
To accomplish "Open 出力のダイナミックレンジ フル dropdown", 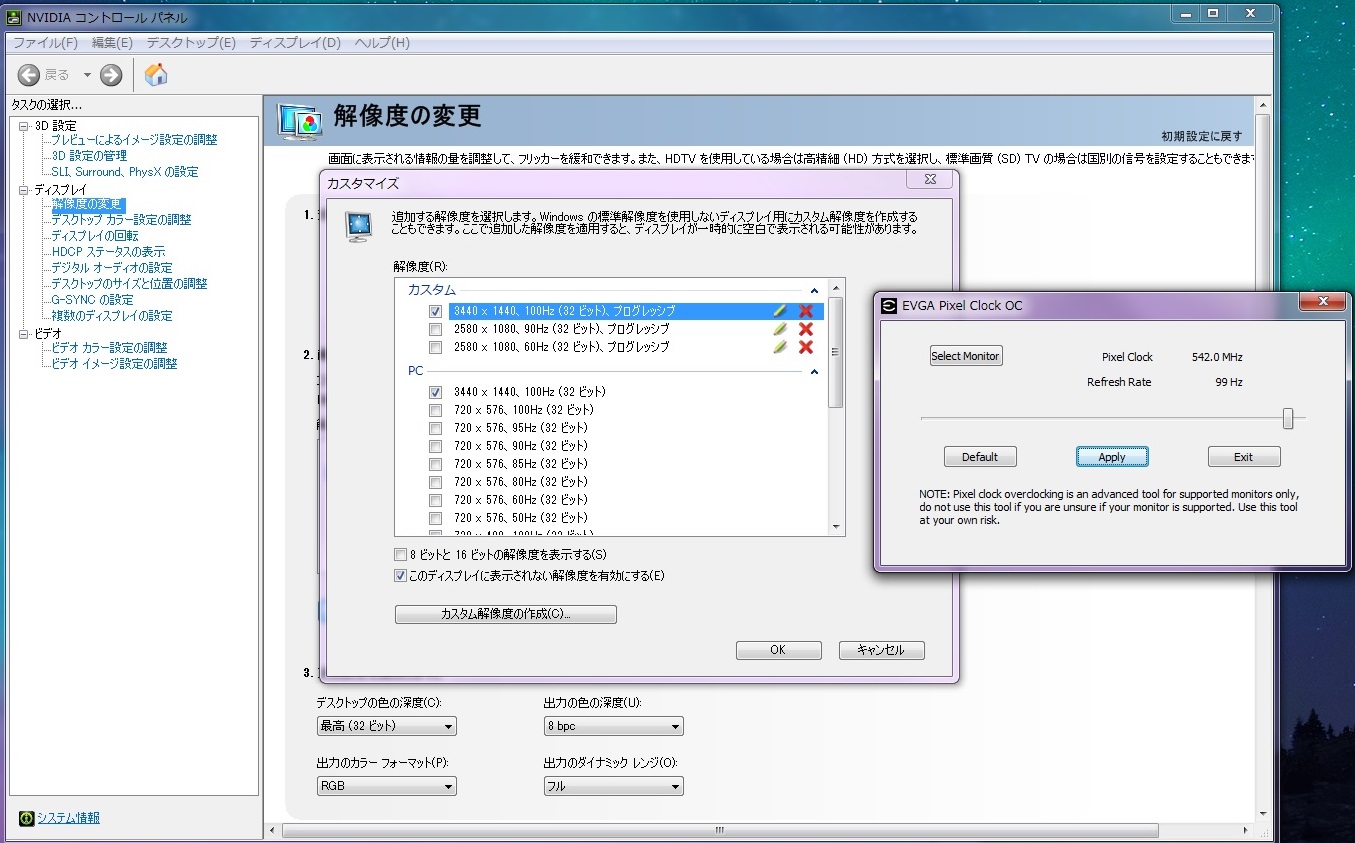I will coord(613,786).
